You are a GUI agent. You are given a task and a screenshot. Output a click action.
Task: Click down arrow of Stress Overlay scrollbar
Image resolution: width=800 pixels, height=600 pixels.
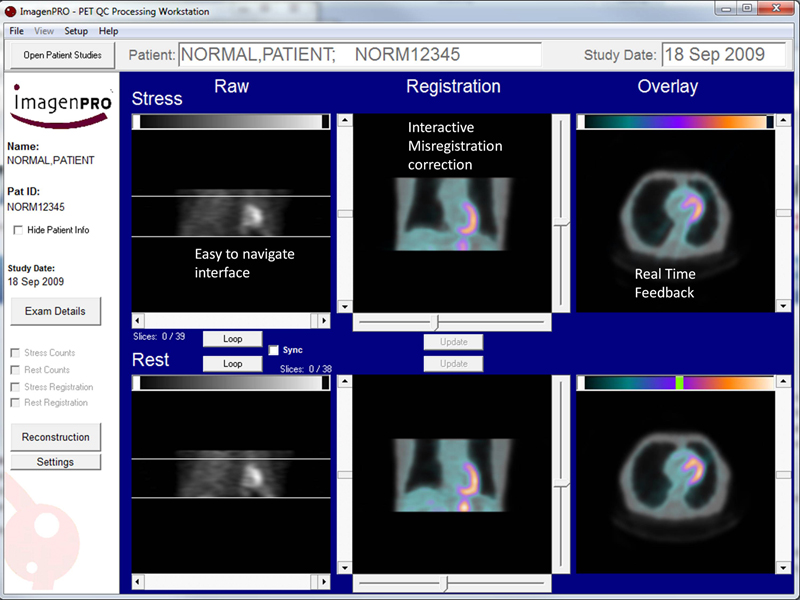pyautogui.click(x=783, y=306)
